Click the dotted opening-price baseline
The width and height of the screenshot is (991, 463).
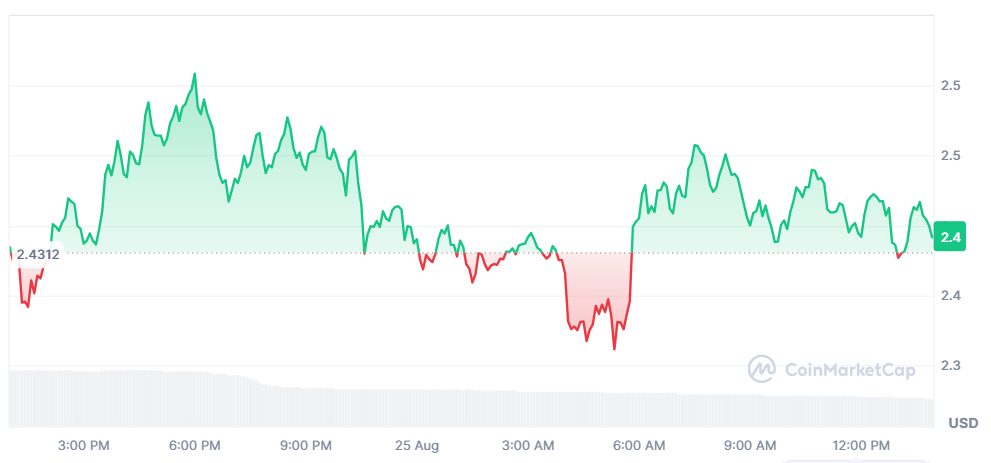(x=471, y=253)
